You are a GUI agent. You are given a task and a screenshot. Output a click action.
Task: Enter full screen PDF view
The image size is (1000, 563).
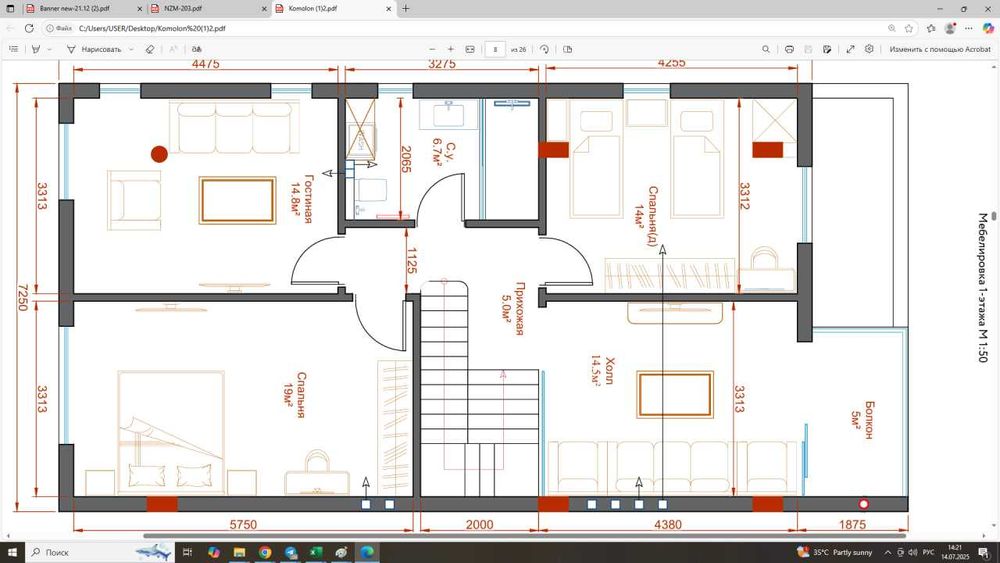click(851, 48)
